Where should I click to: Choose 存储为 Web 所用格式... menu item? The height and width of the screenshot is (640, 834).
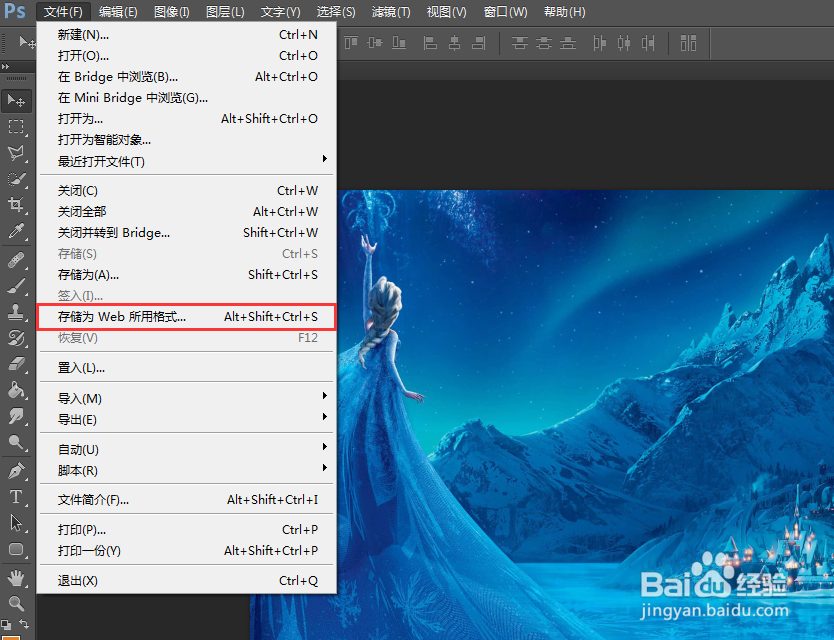tap(186, 317)
